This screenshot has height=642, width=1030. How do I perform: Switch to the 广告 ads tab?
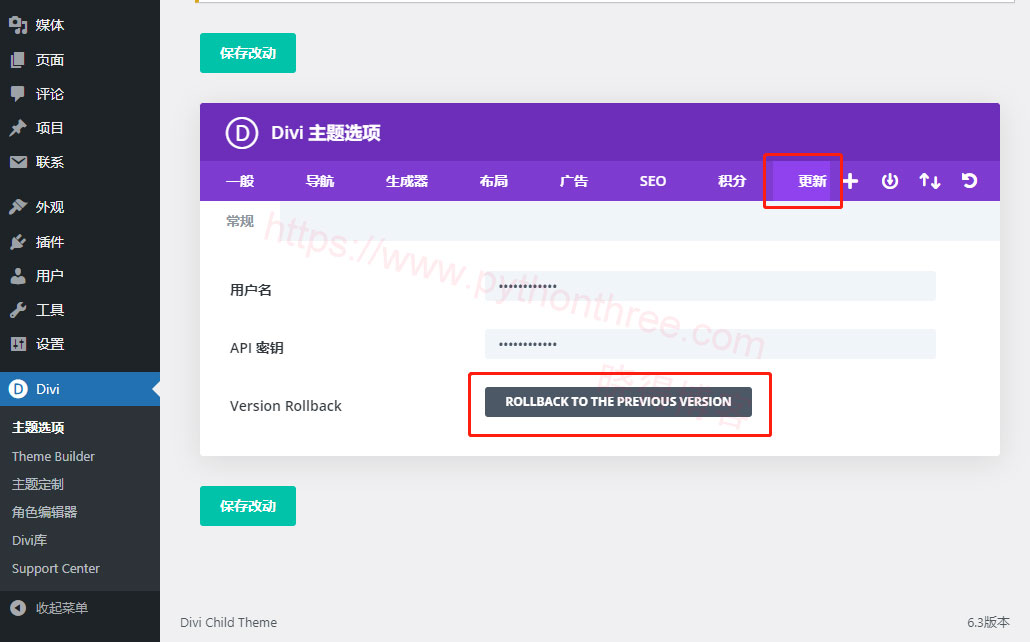tap(573, 181)
